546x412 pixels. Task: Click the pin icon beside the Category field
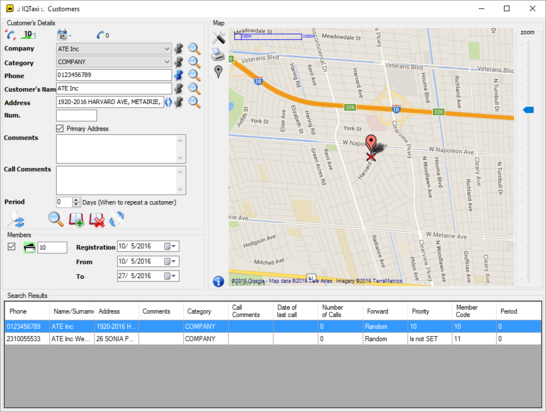[x=179, y=62]
